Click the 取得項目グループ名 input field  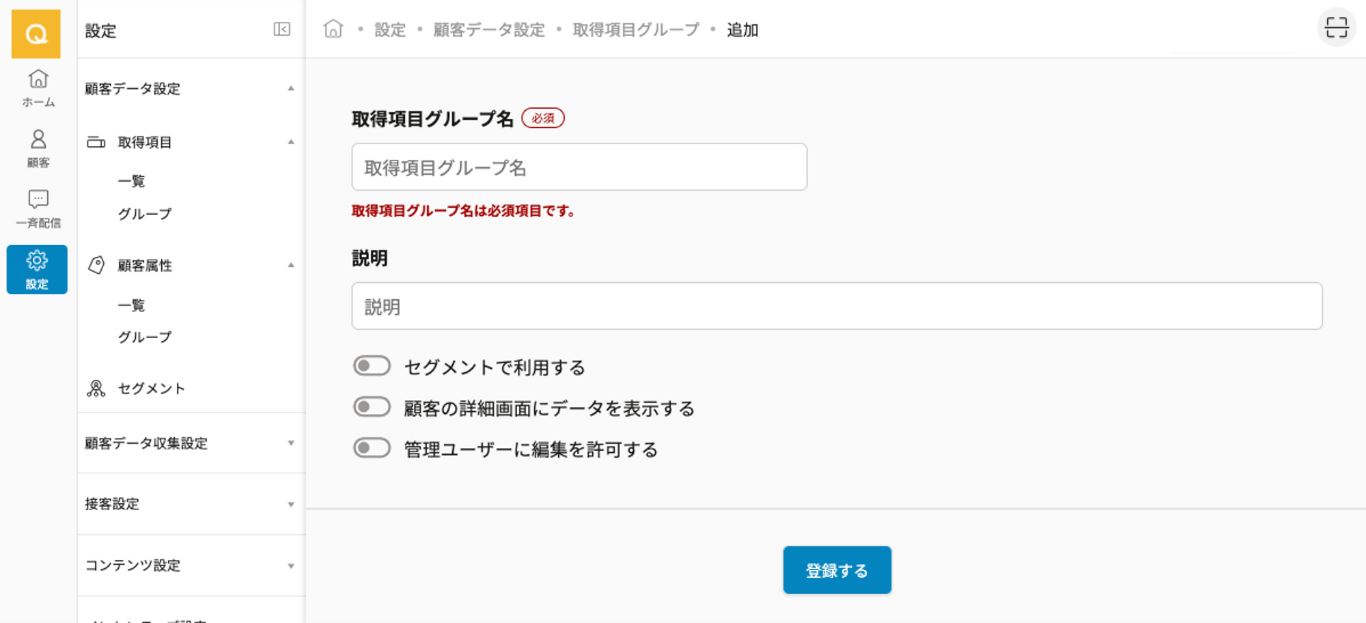coord(579,167)
